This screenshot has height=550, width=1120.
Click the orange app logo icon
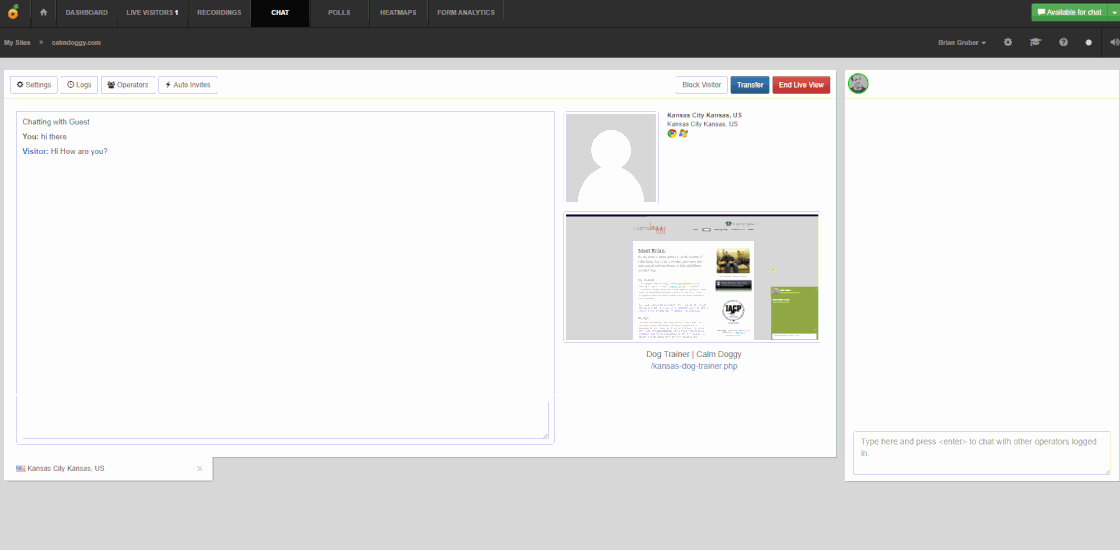(x=12, y=13)
